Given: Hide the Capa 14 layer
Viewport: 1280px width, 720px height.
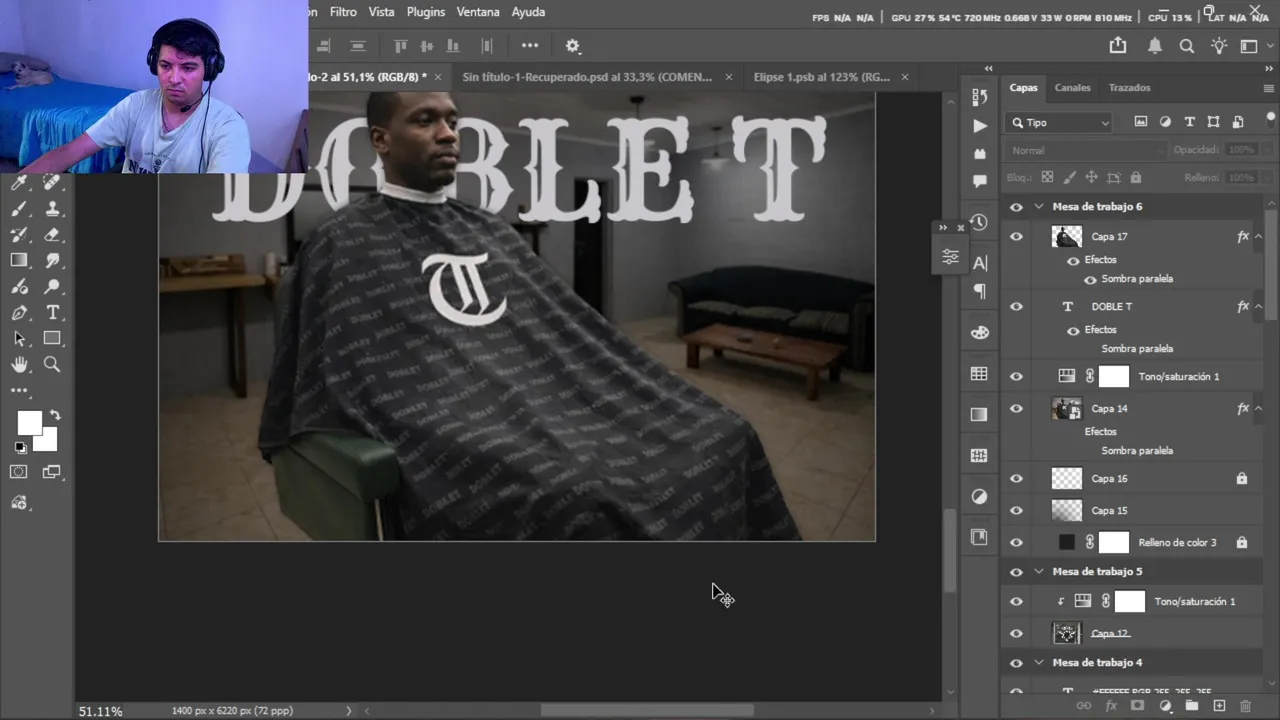Looking at the screenshot, I should point(1016,409).
